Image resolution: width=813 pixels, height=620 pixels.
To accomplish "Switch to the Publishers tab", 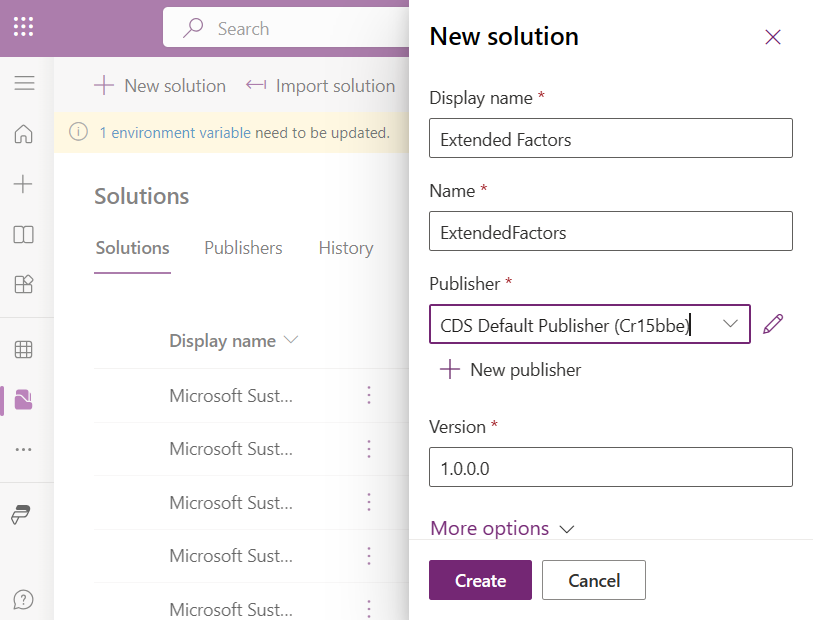I will tap(243, 248).
